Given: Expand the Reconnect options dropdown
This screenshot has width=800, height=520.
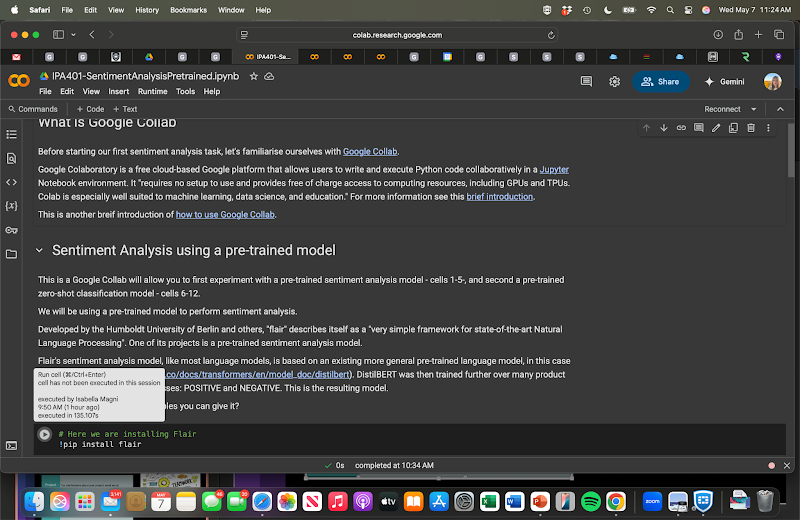Looking at the screenshot, I should (754, 109).
